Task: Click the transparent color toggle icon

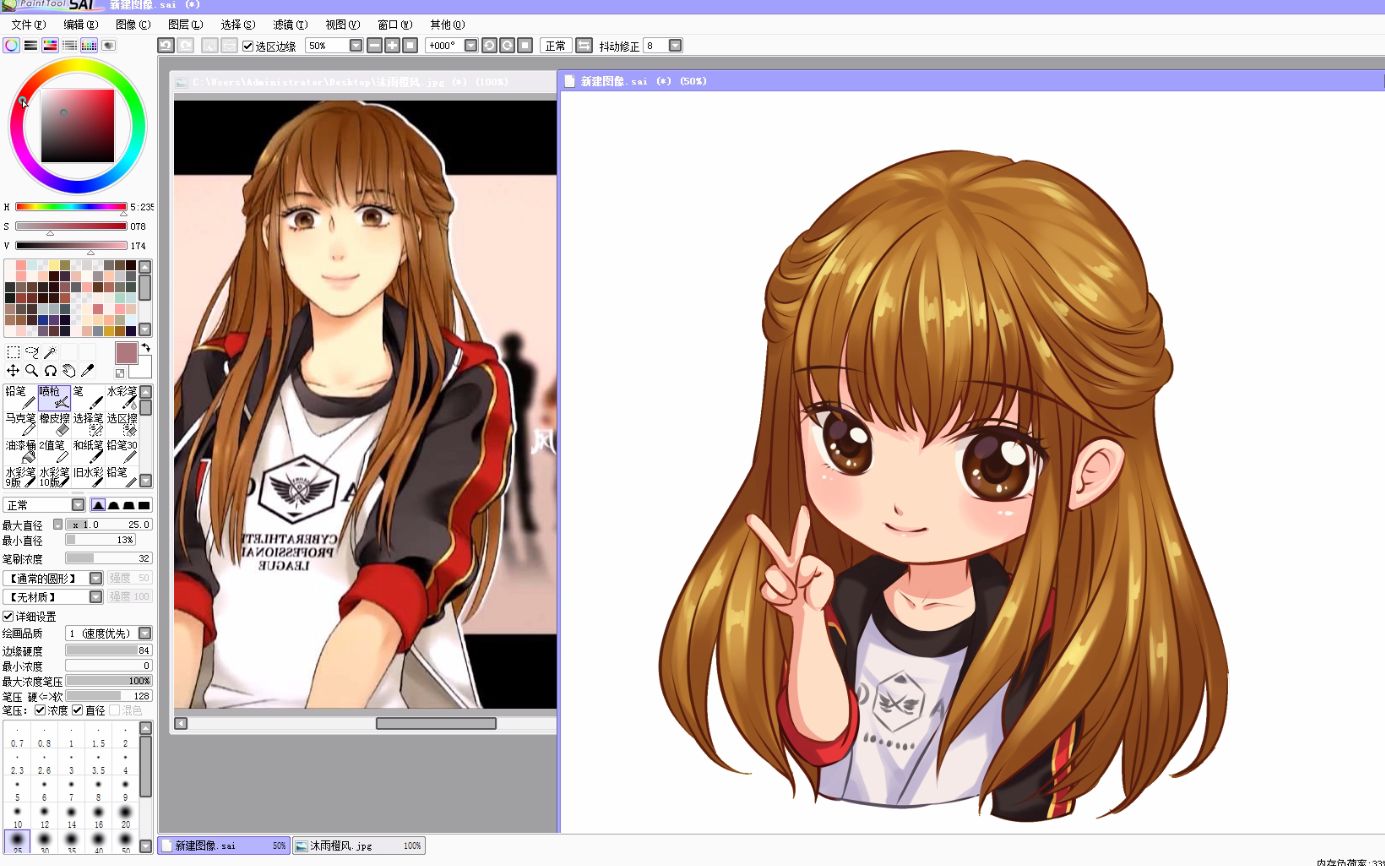Action: [120, 374]
